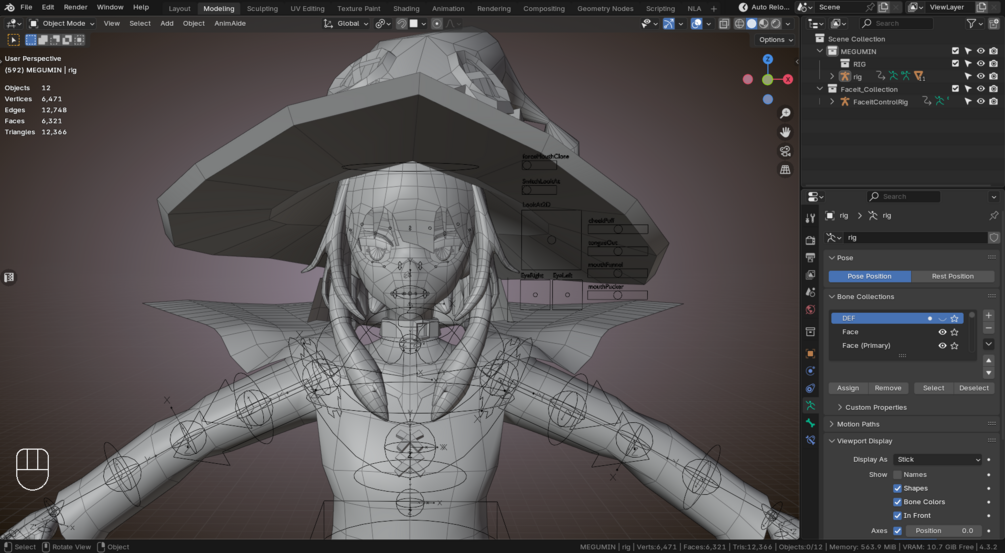
Task: Click the zoom magnifier viewport icon
Action: 785,113
